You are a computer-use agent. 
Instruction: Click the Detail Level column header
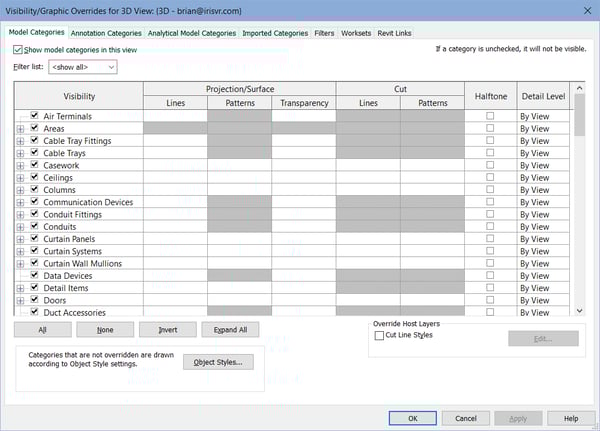click(543, 96)
